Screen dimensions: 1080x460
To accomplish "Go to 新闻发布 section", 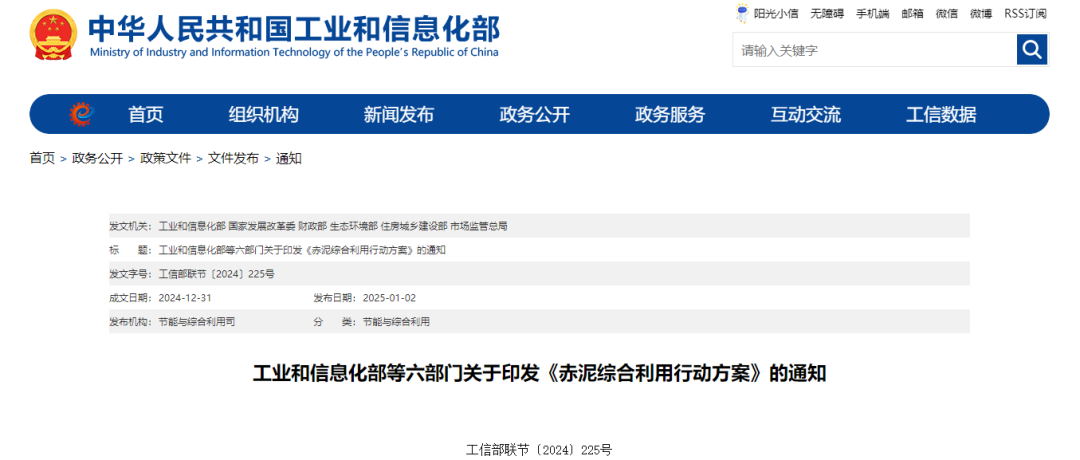I will click(399, 114).
